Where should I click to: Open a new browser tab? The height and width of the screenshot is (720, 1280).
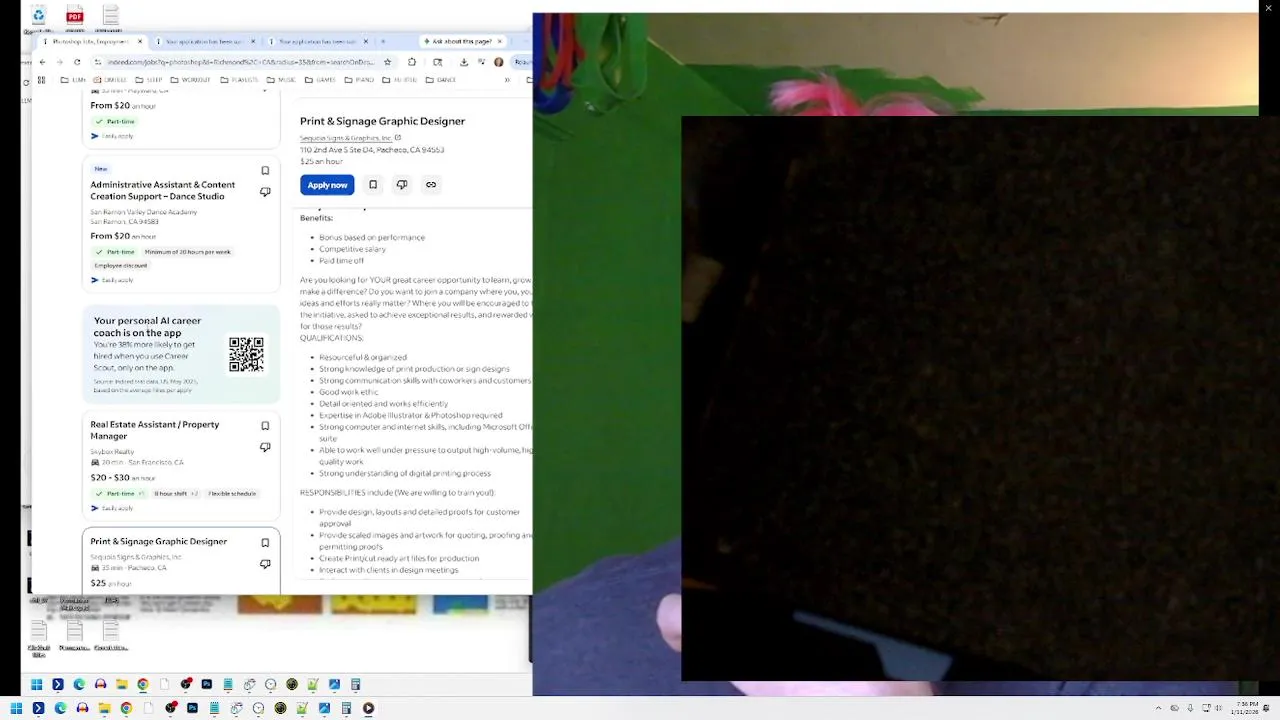383,42
